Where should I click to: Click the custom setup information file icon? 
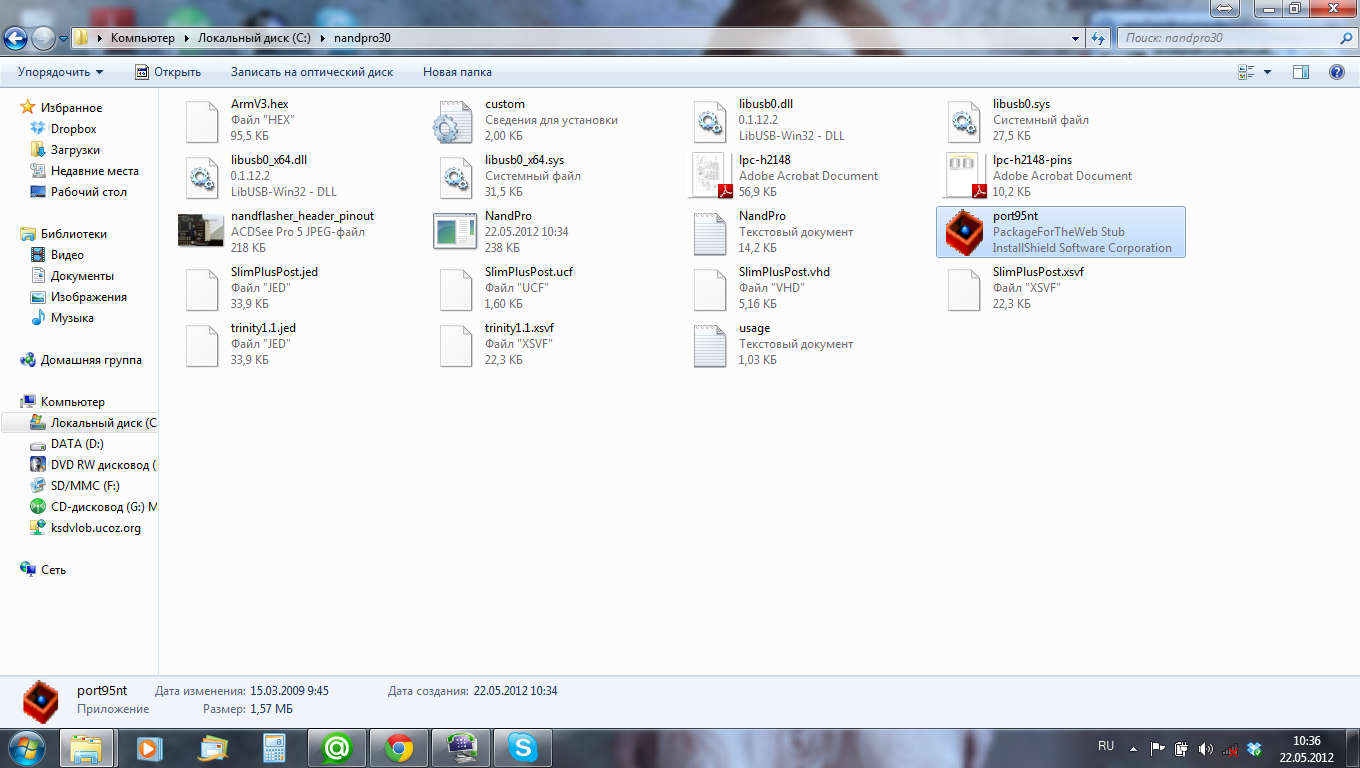pos(455,120)
